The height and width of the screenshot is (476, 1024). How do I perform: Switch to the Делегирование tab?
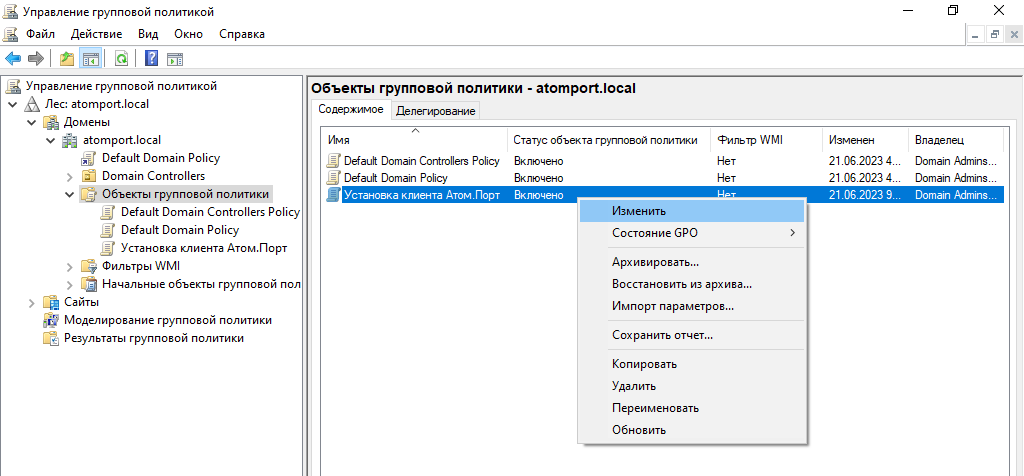[x=435, y=111]
